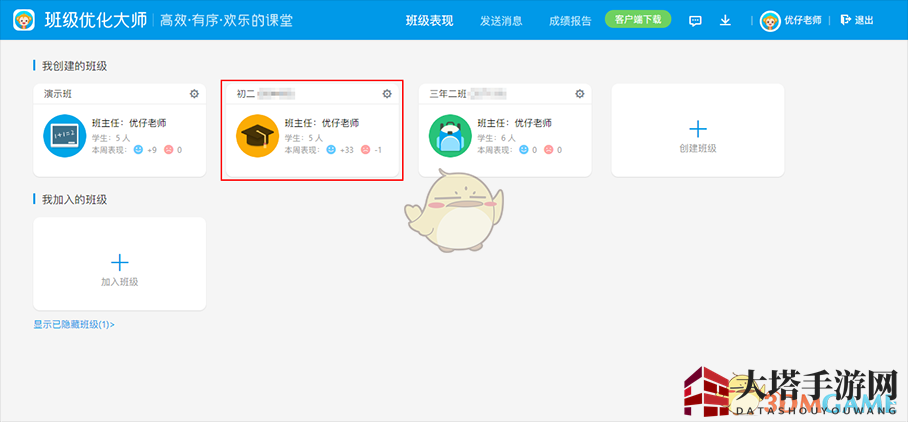Click the 退出 logout link
Screen dimensions: 908x422
click(x=863, y=20)
